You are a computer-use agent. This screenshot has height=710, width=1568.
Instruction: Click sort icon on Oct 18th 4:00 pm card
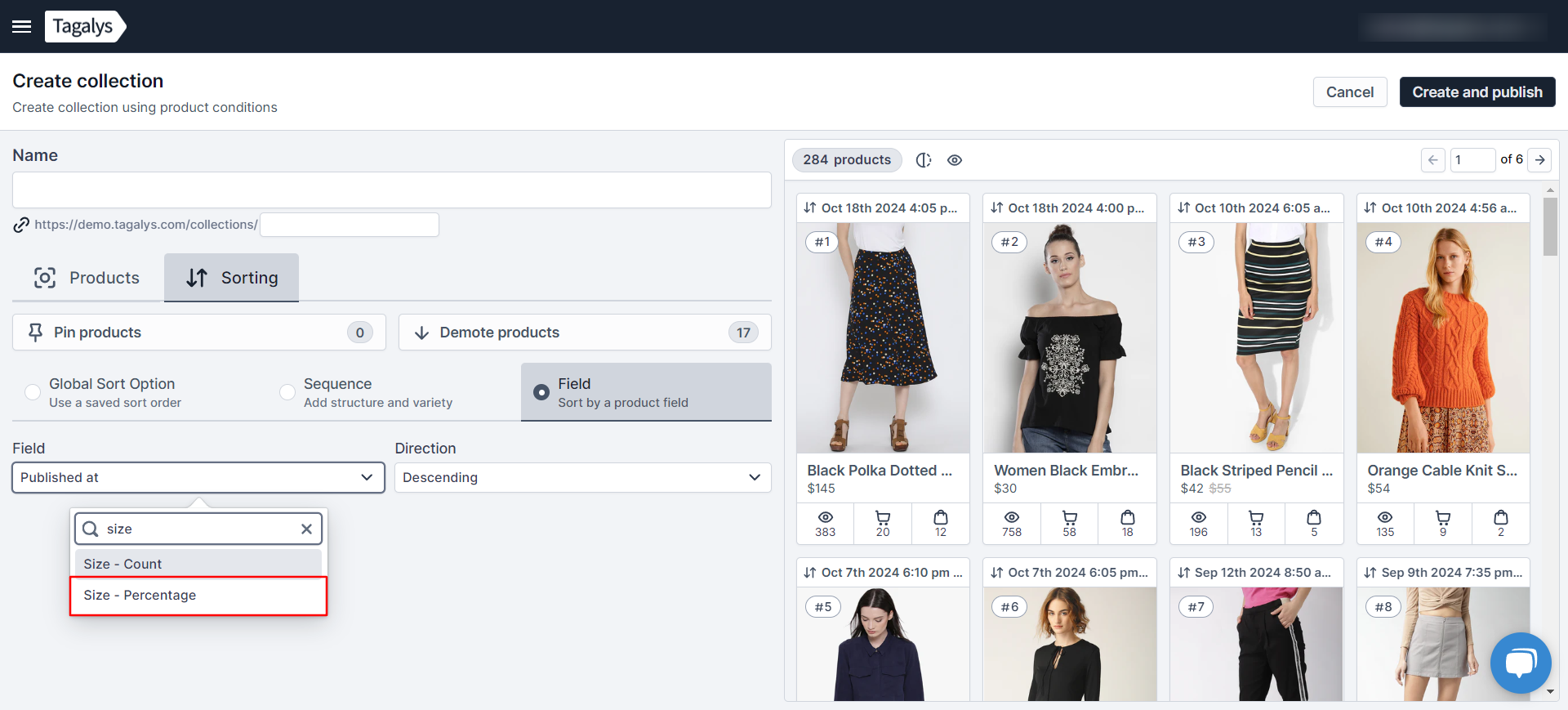(x=997, y=208)
